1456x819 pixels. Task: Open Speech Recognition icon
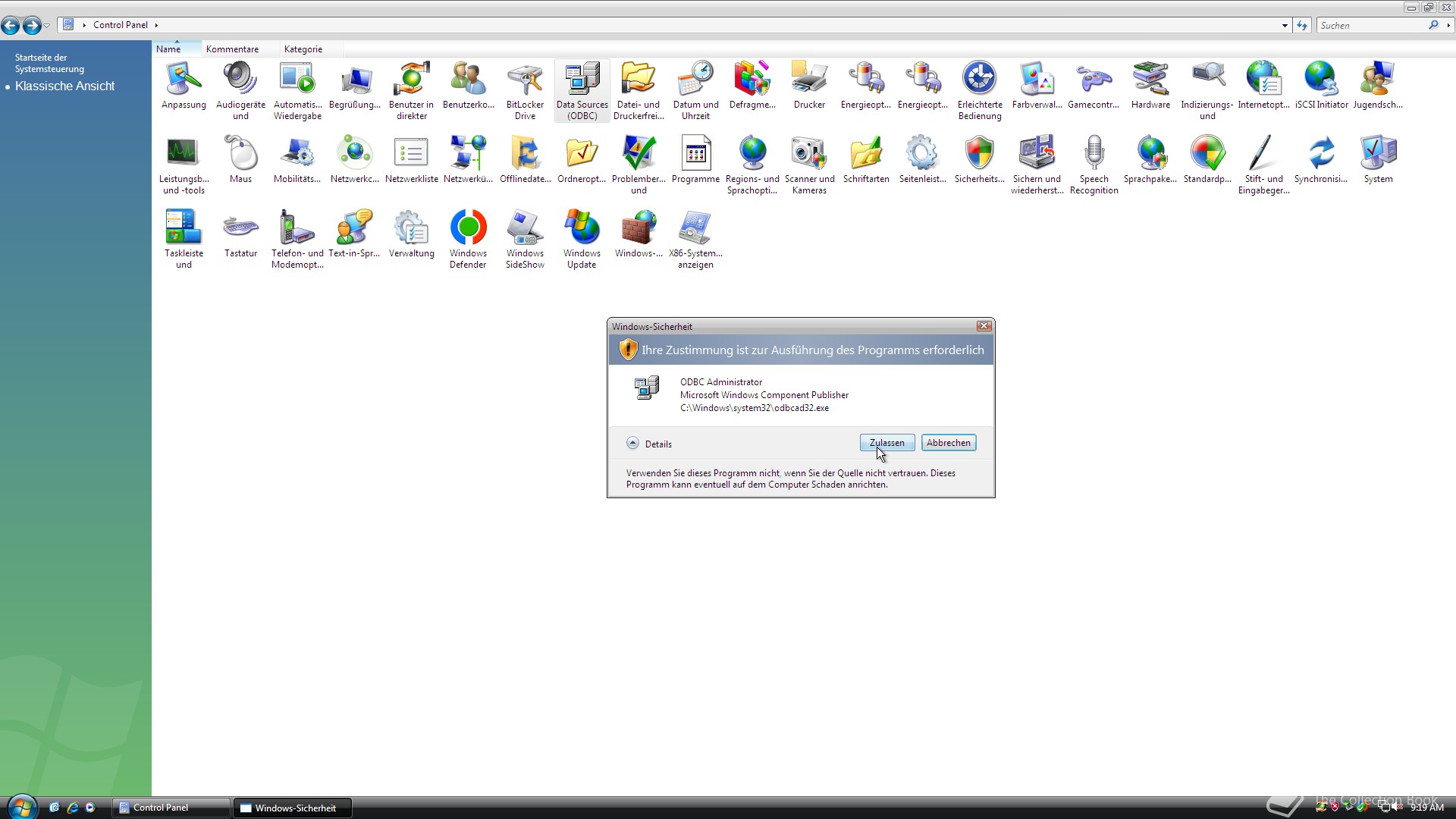point(1094,165)
